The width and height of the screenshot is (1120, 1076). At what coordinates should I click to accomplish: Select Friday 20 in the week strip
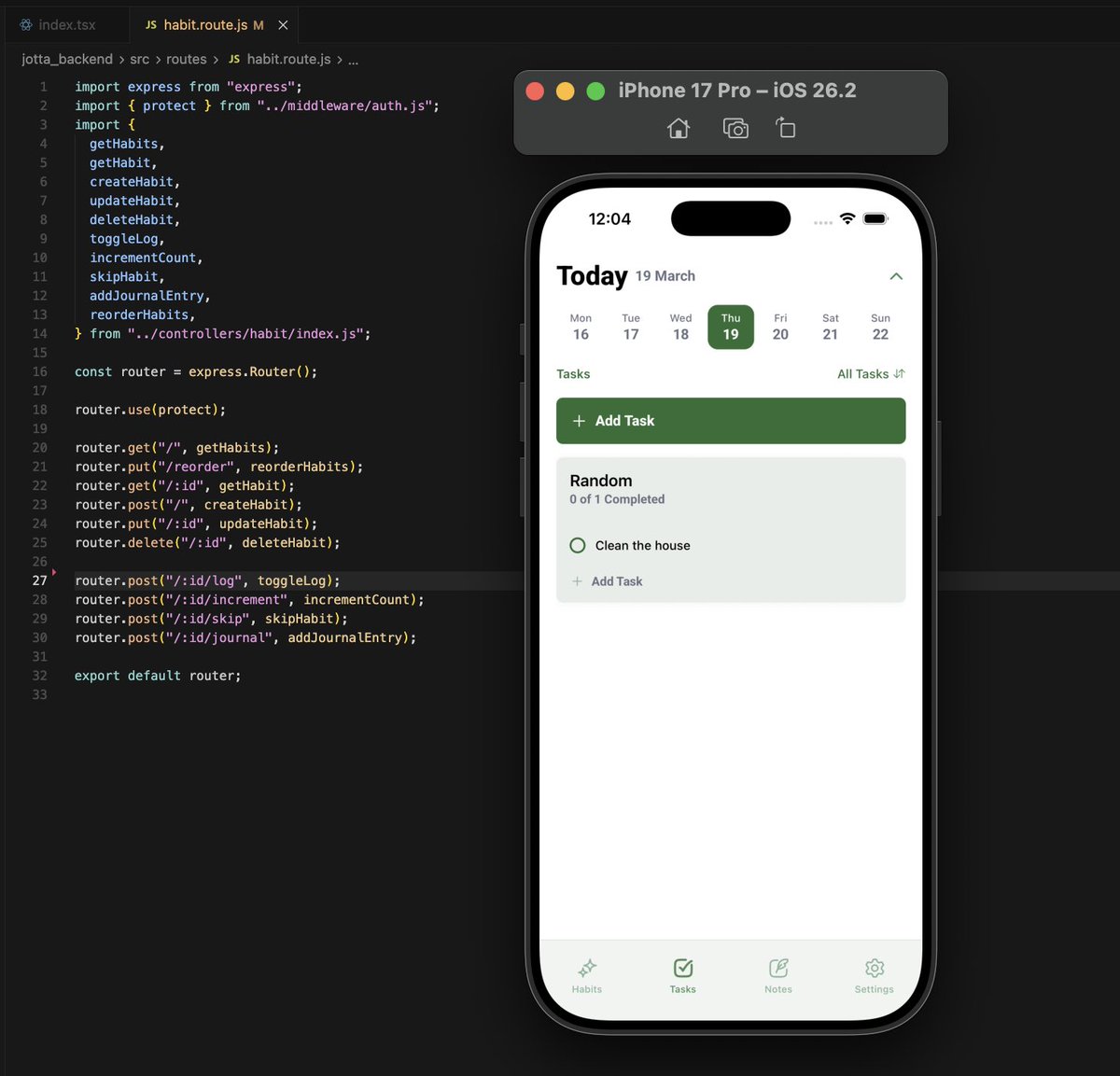point(780,327)
